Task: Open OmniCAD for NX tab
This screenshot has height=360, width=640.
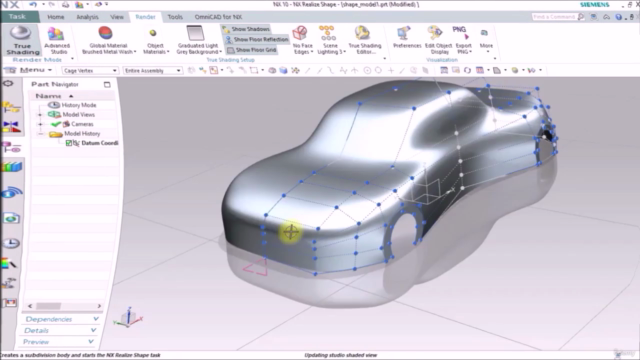Action: 218,17
